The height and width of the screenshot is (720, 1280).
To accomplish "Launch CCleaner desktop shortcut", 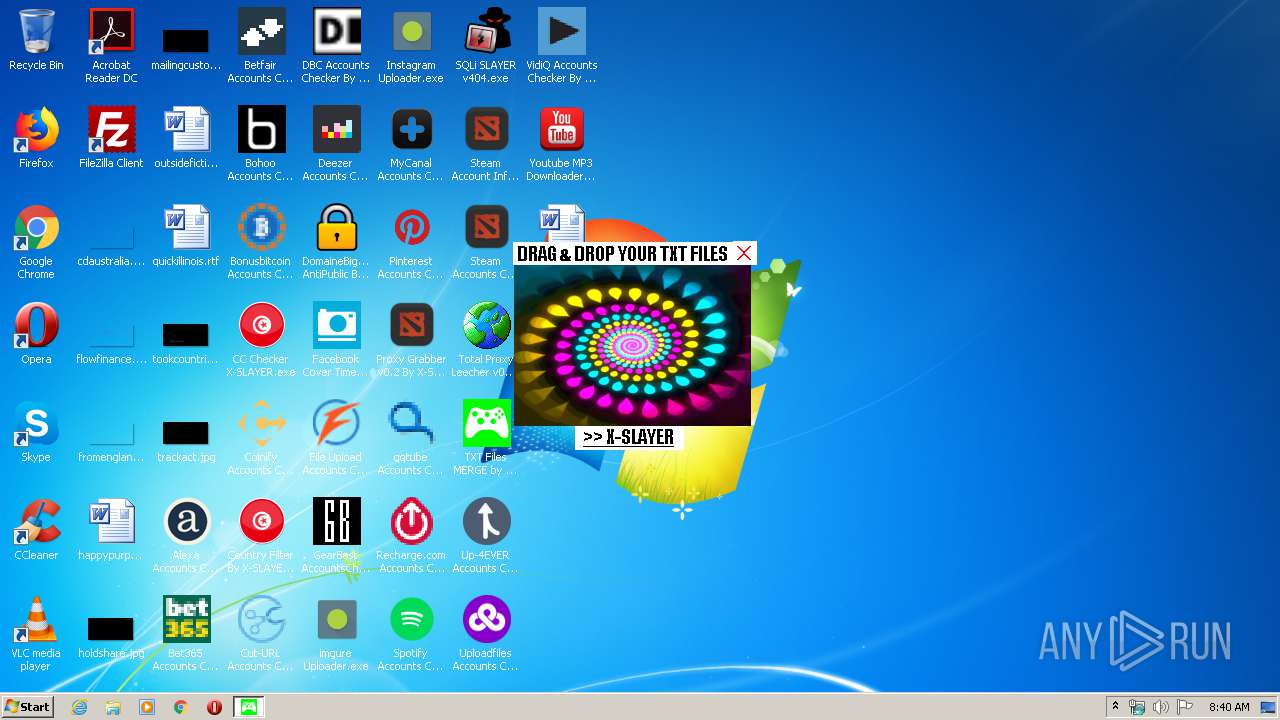I will [36, 523].
